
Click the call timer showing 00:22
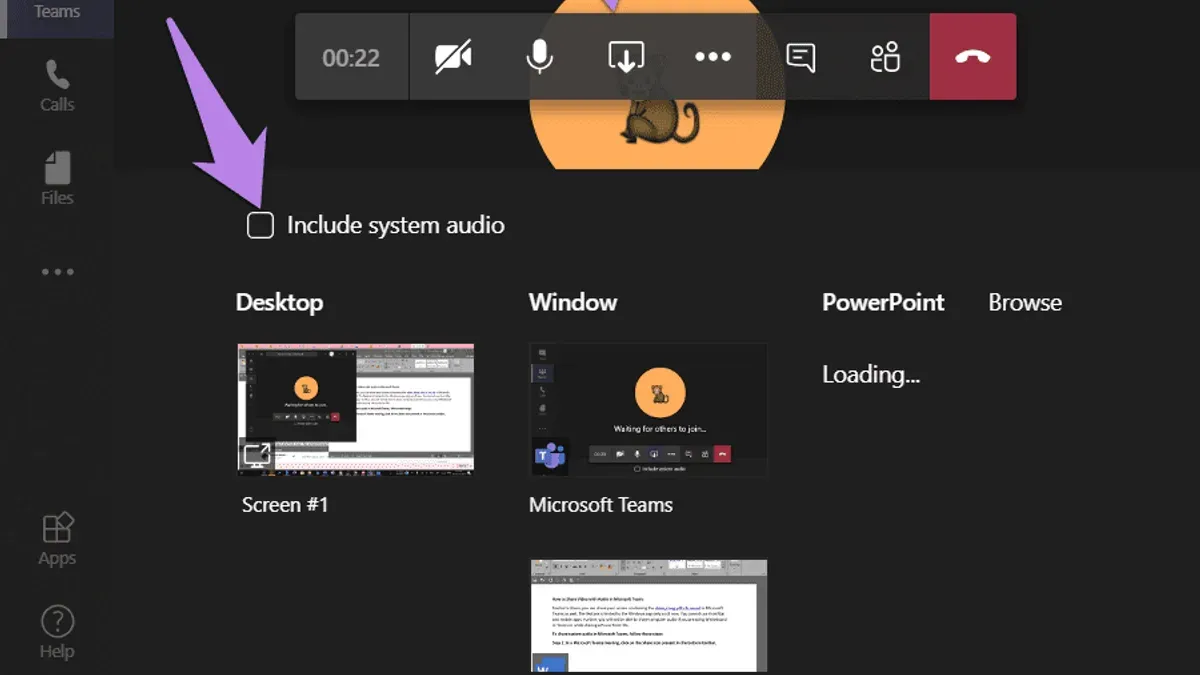[351, 58]
